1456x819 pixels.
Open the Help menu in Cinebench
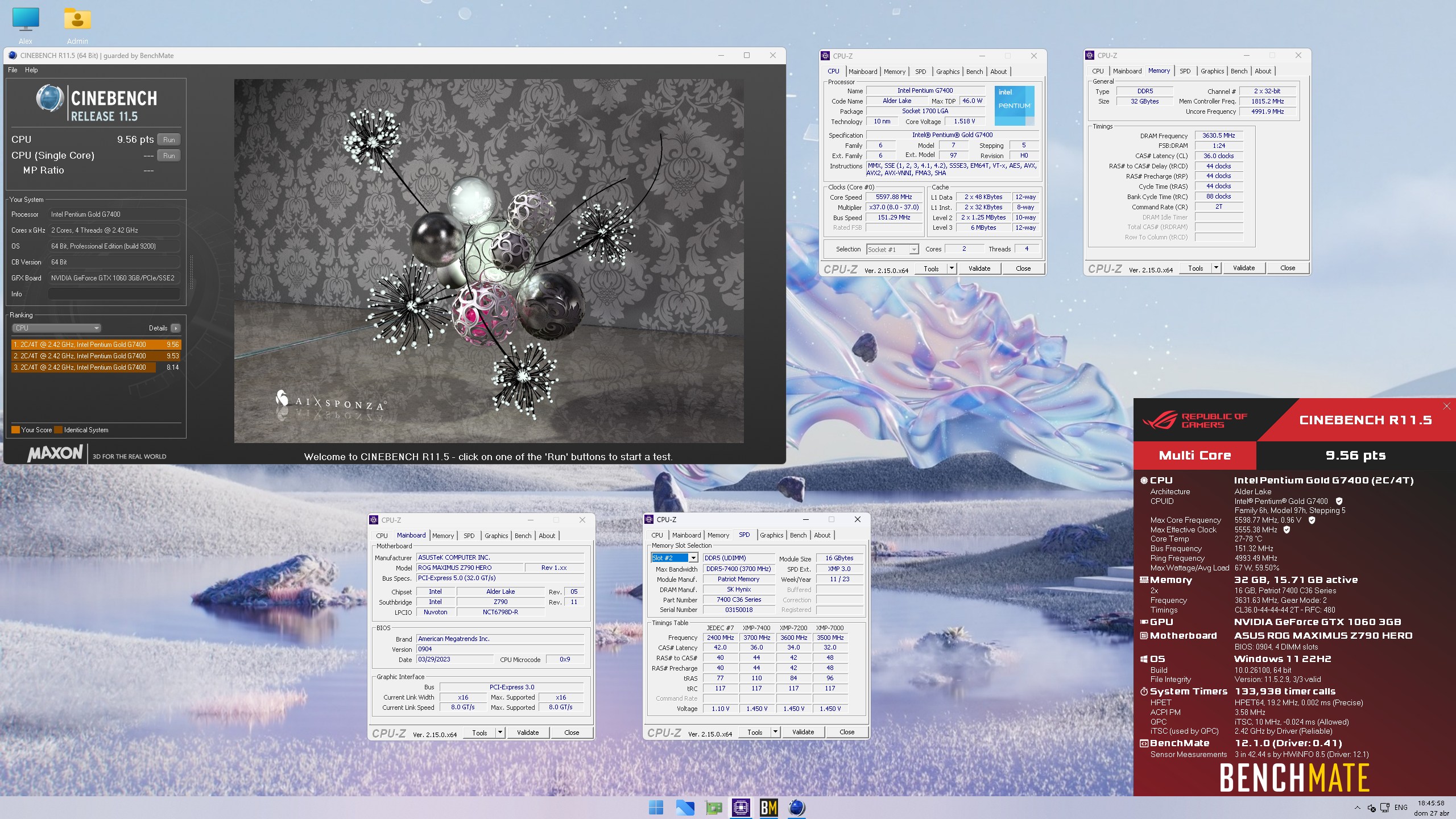pos(31,70)
